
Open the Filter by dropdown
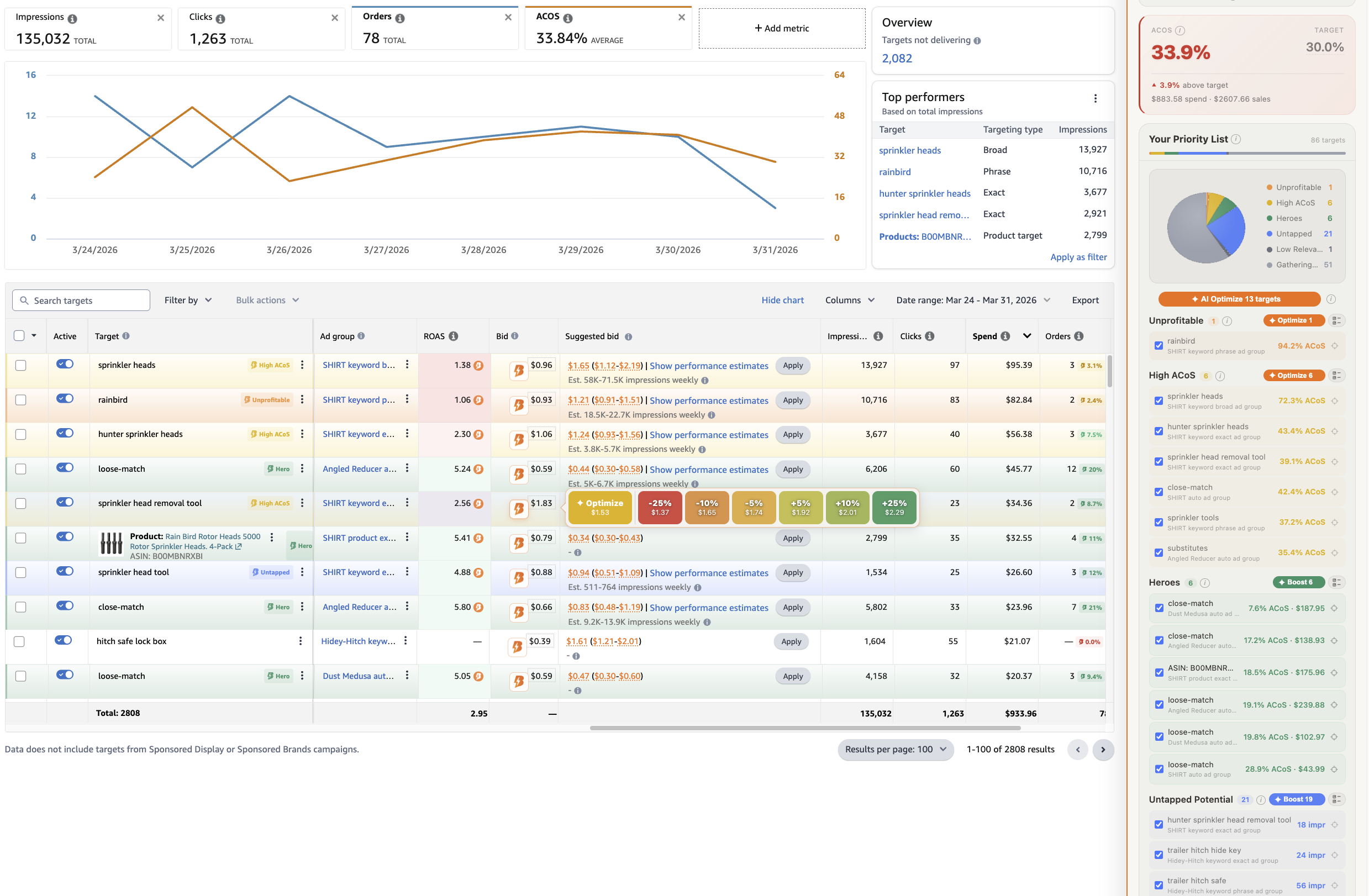(188, 300)
